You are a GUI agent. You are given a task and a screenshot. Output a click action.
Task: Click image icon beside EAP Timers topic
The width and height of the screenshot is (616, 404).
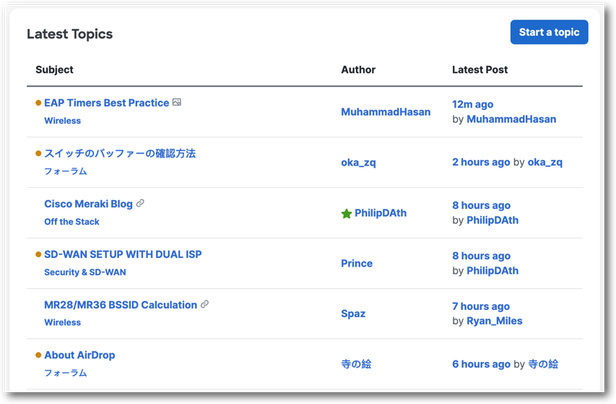pyautogui.click(x=177, y=102)
